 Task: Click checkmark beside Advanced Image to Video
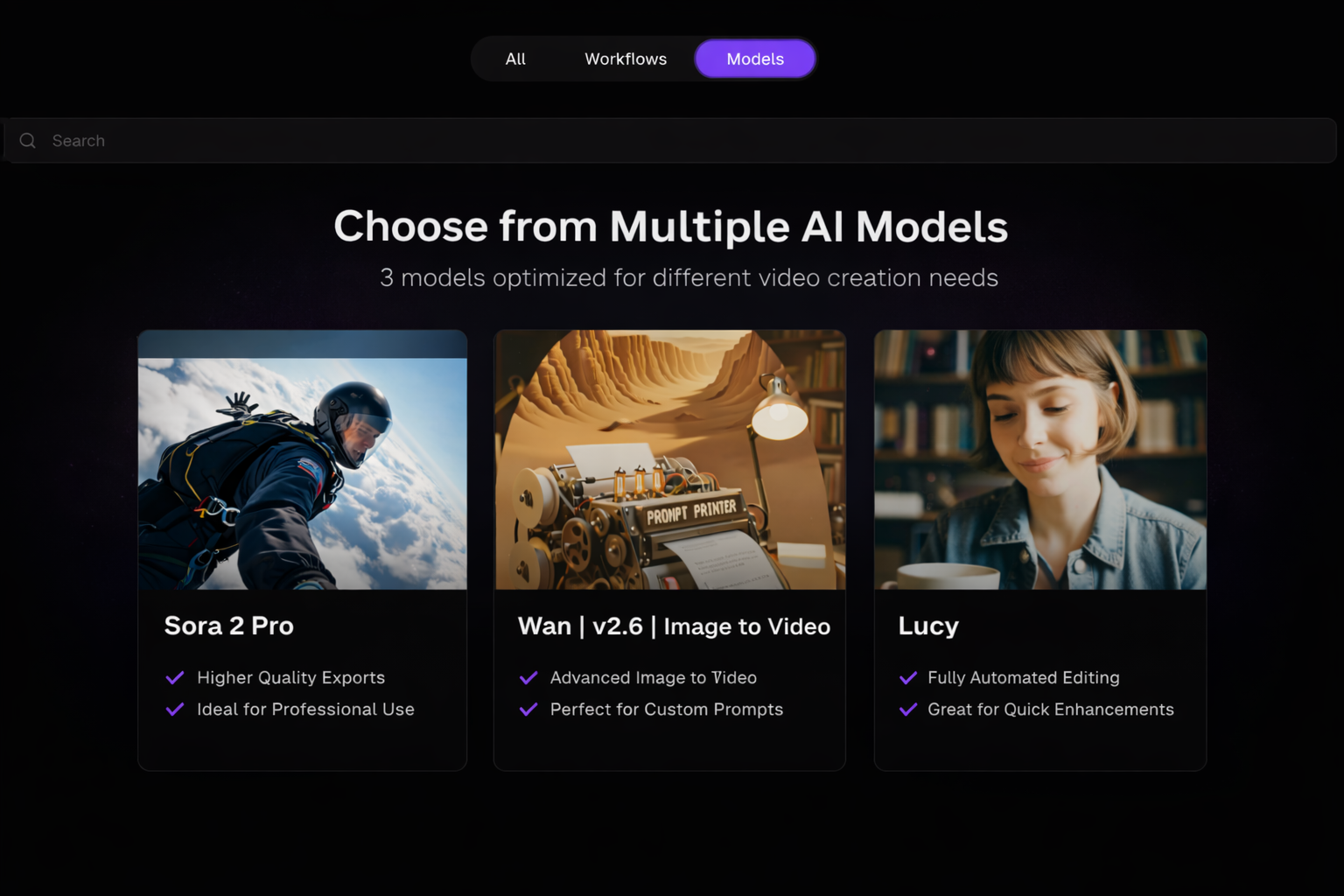[x=528, y=678]
